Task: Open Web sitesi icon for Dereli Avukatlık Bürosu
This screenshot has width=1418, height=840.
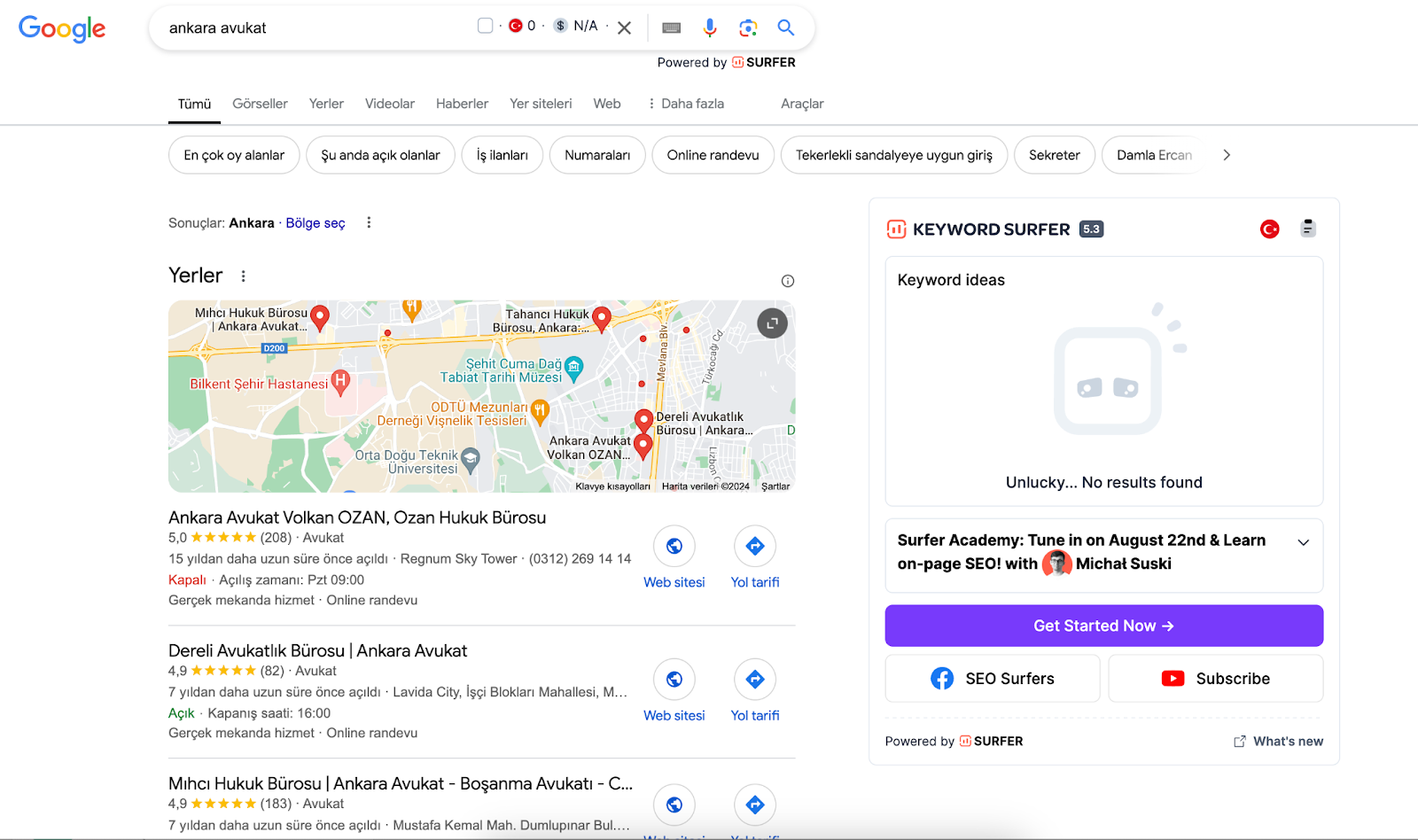Action: click(x=674, y=679)
